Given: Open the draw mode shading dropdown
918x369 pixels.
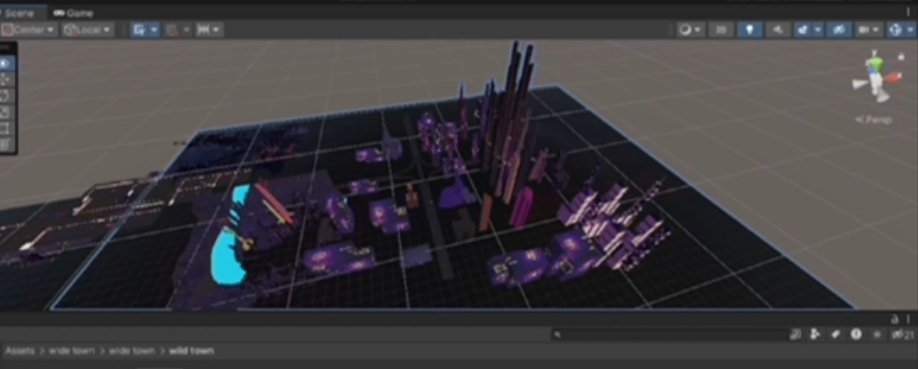Looking at the screenshot, I should [x=690, y=30].
